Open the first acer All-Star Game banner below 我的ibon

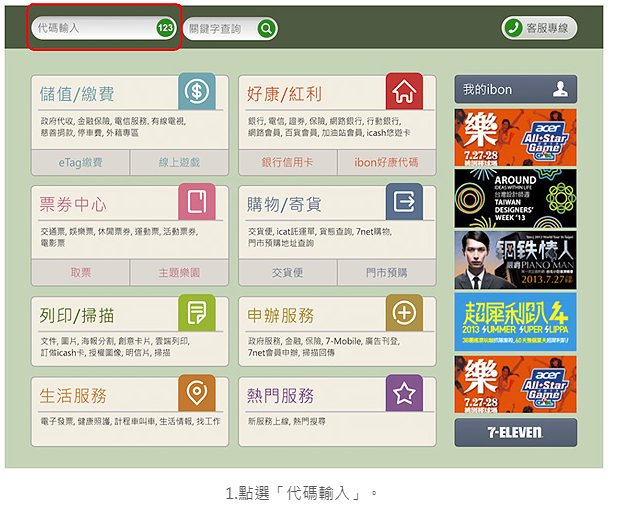coord(516,137)
